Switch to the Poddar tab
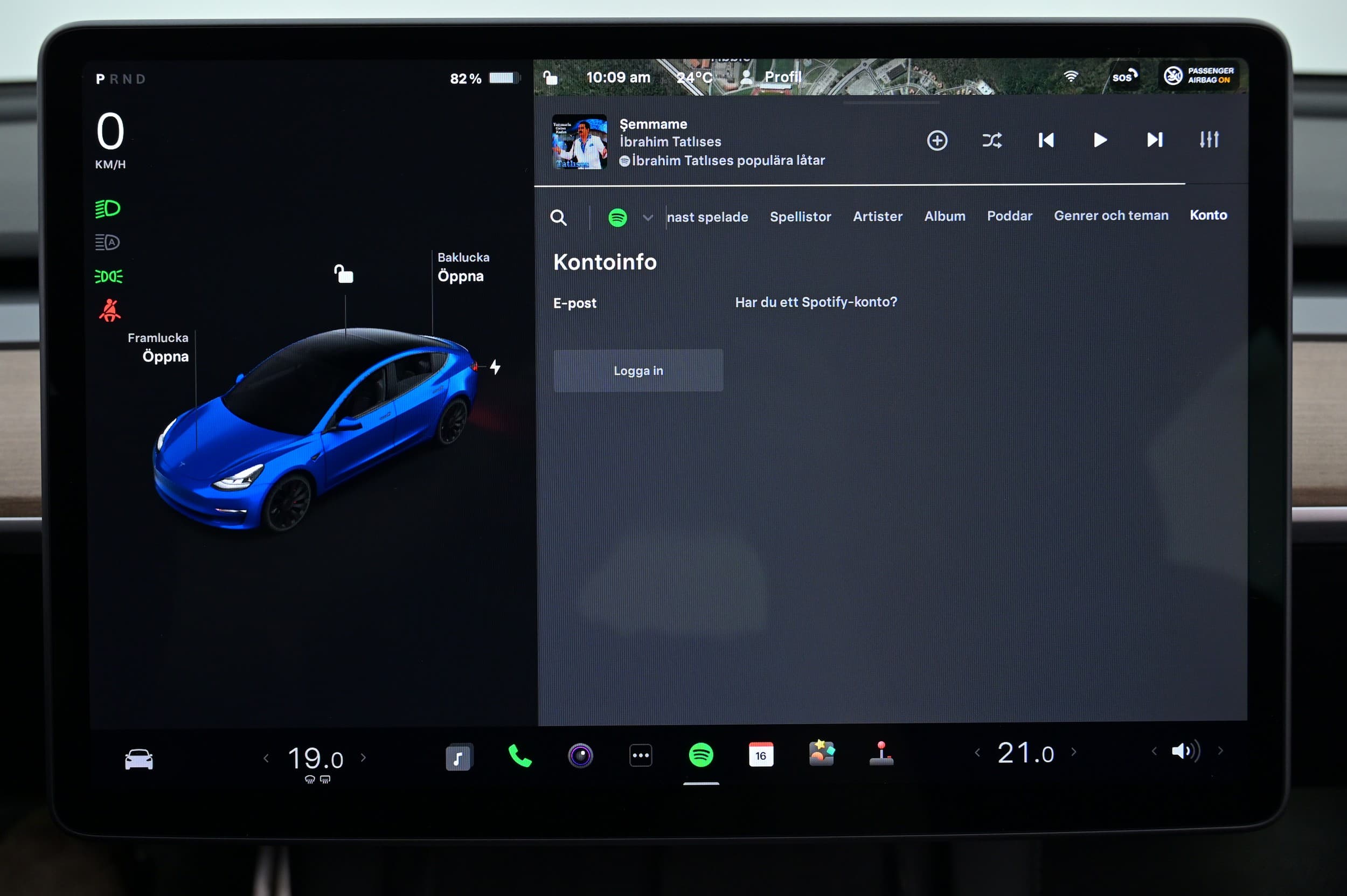1347x896 pixels. pyautogui.click(x=1009, y=216)
